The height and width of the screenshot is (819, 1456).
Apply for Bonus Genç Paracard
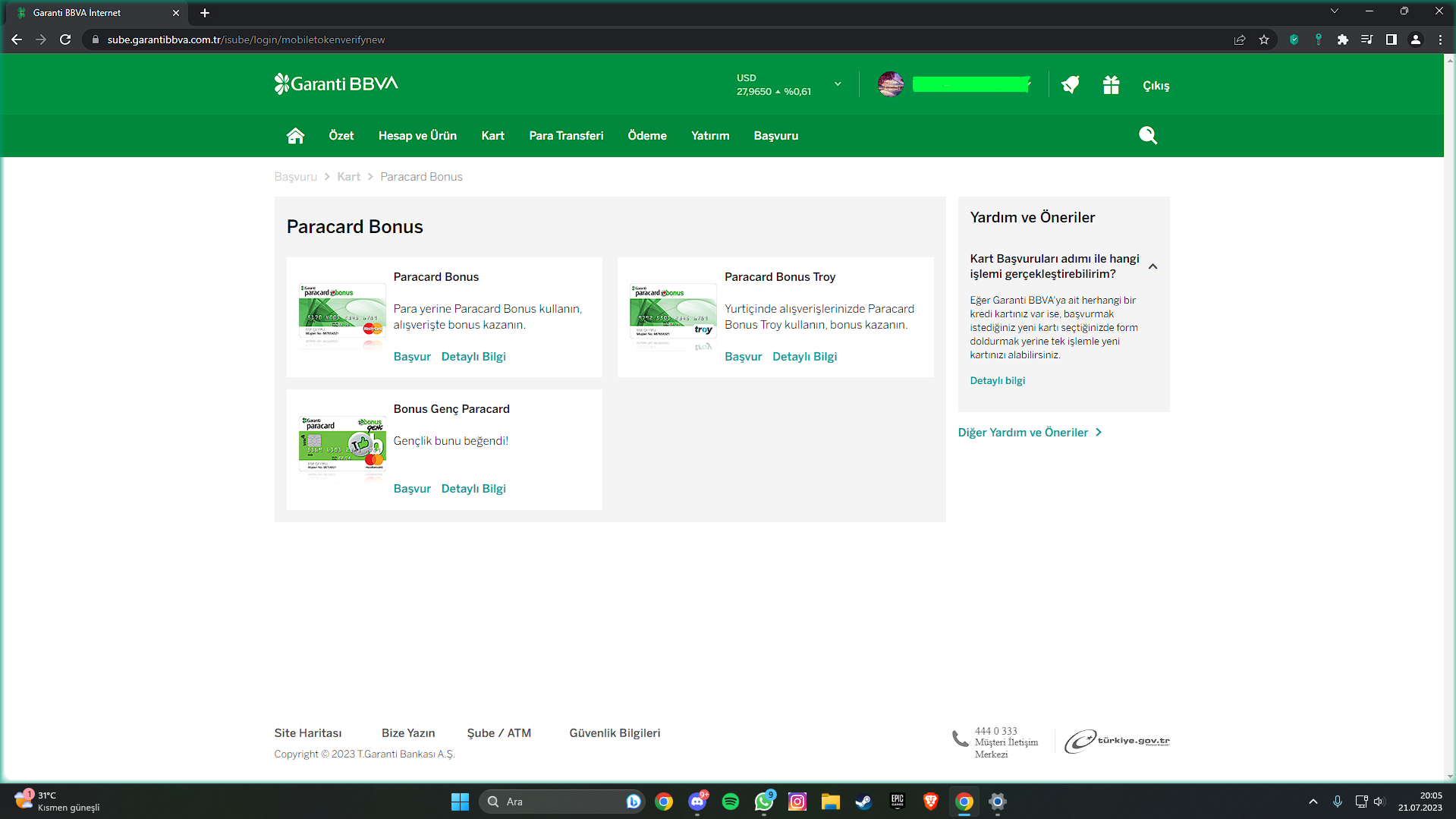(412, 489)
